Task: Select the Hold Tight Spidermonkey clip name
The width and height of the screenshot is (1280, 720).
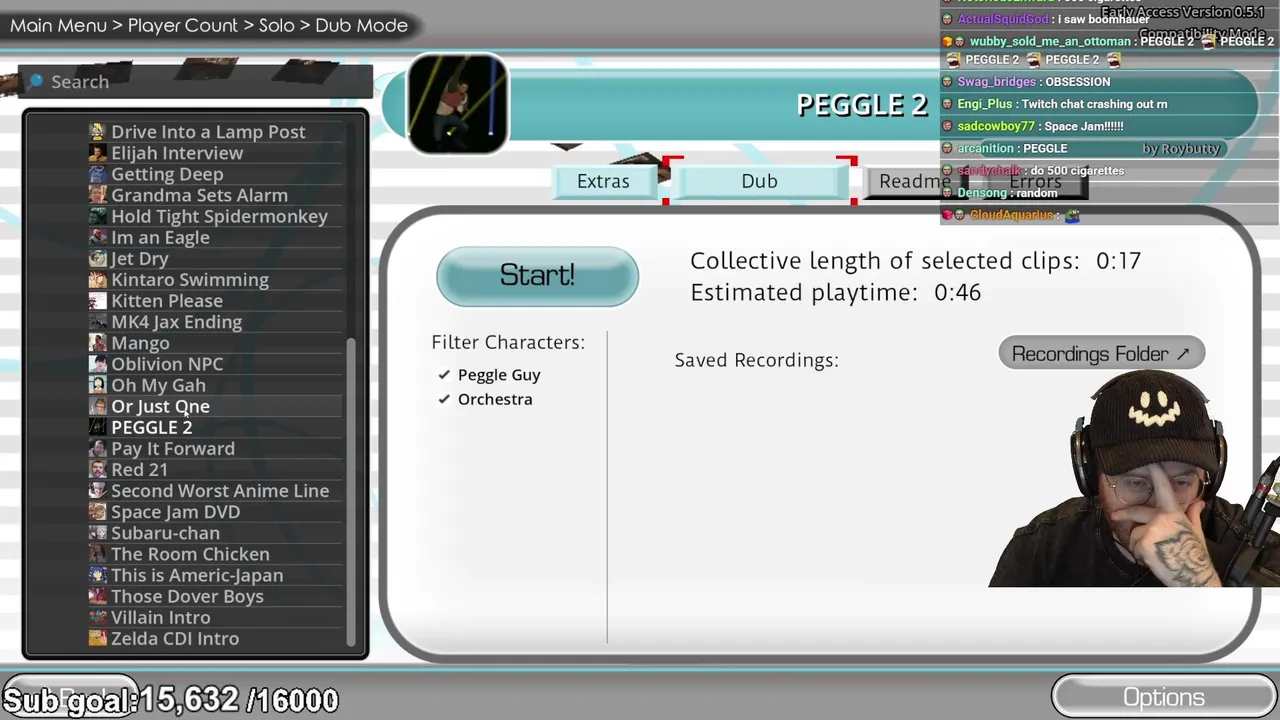Action: pyautogui.click(x=219, y=216)
